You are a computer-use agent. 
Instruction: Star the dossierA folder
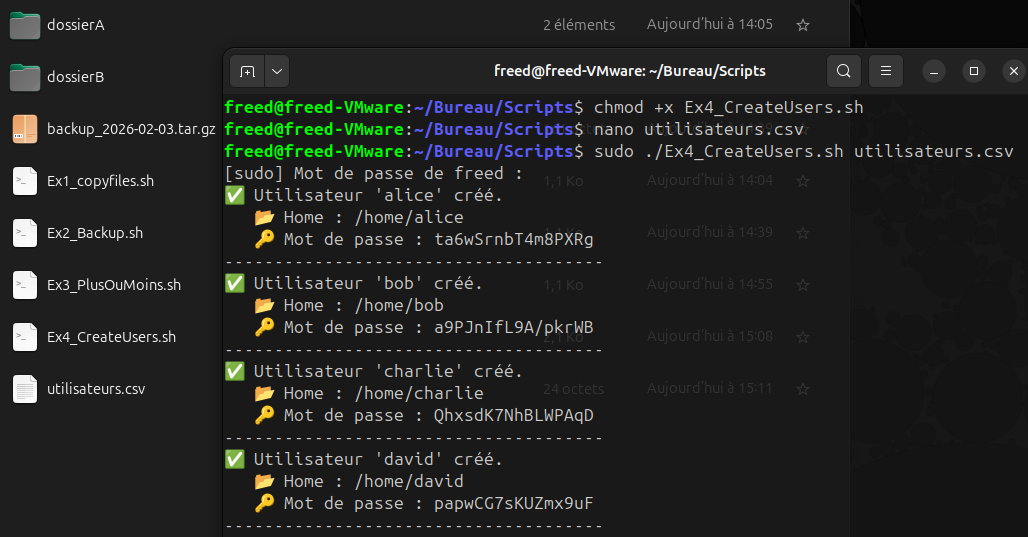(x=802, y=25)
